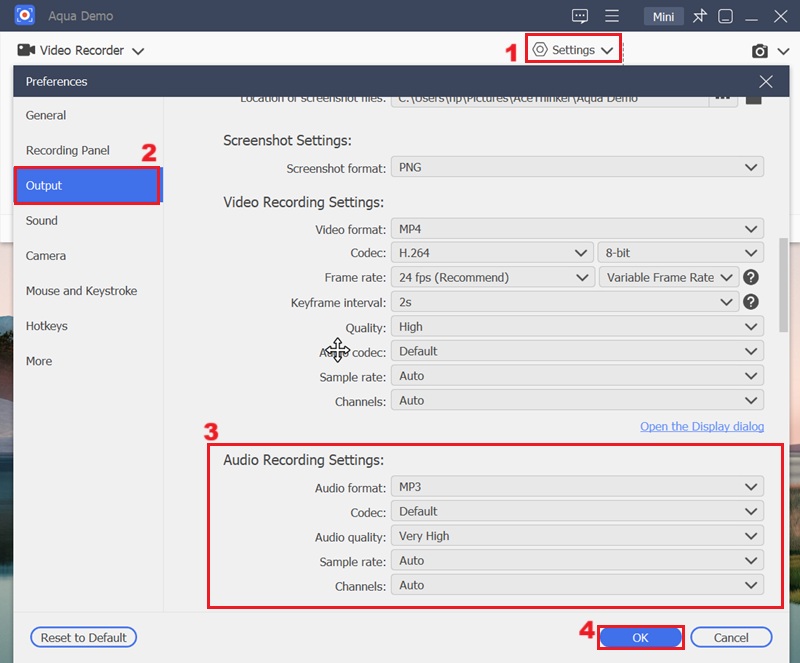
Task: Click the preferences vertical scrollbar thumb
Action: (784, 285)
